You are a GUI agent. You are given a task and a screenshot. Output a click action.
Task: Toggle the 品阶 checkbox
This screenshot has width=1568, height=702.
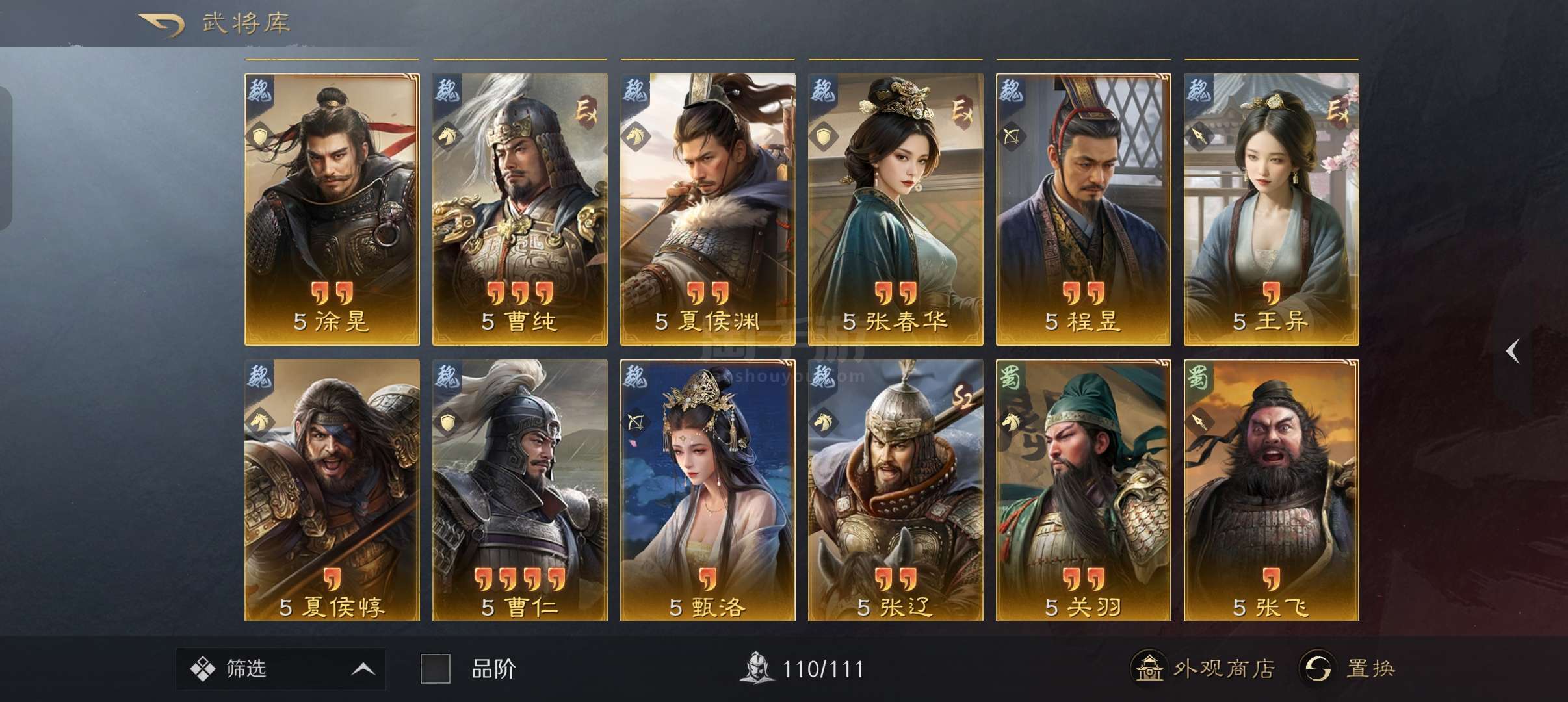(436, 669)
